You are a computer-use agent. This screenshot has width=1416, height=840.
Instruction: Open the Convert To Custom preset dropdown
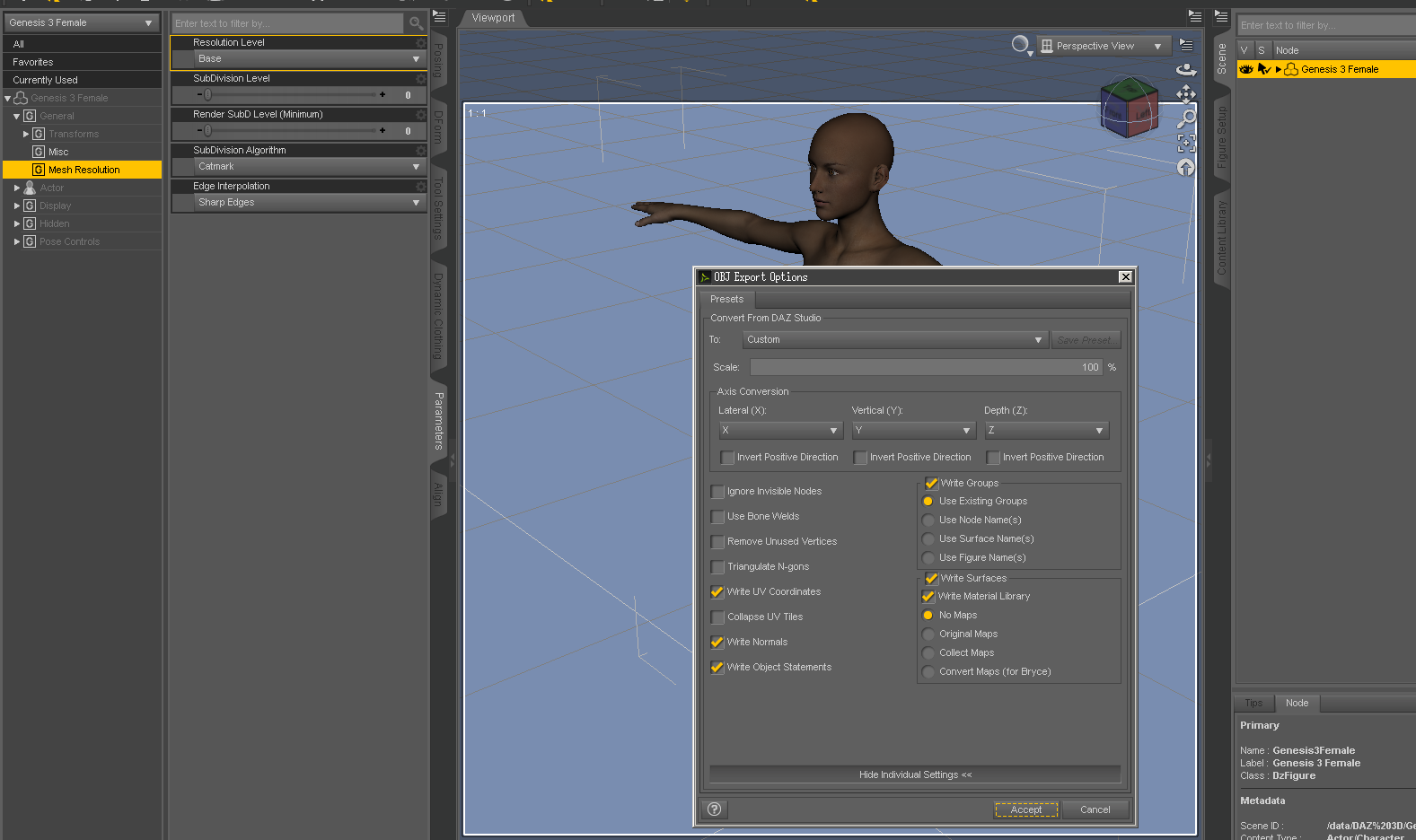click(x=894, y=340)
